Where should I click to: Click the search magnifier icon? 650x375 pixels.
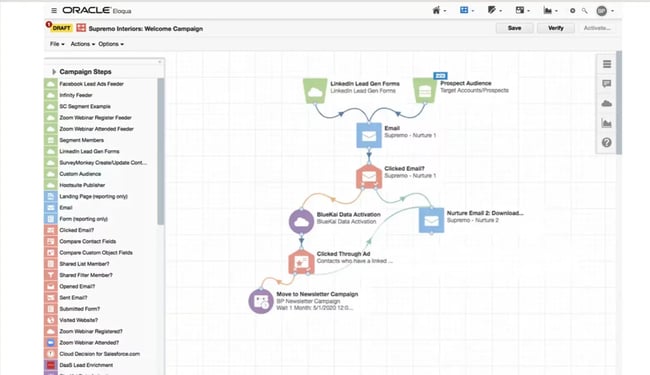pos(585,11)
